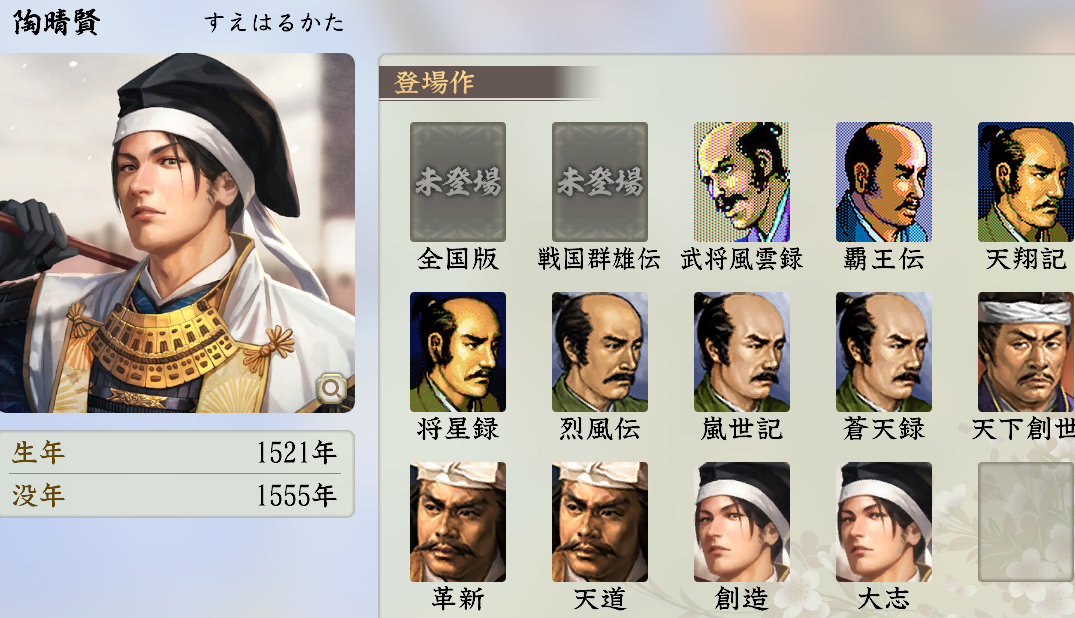The width and height of the screenshot is (1075, 618).
Task: Select the 武将風雲録 portrait
Action: [x=741, y=182]
